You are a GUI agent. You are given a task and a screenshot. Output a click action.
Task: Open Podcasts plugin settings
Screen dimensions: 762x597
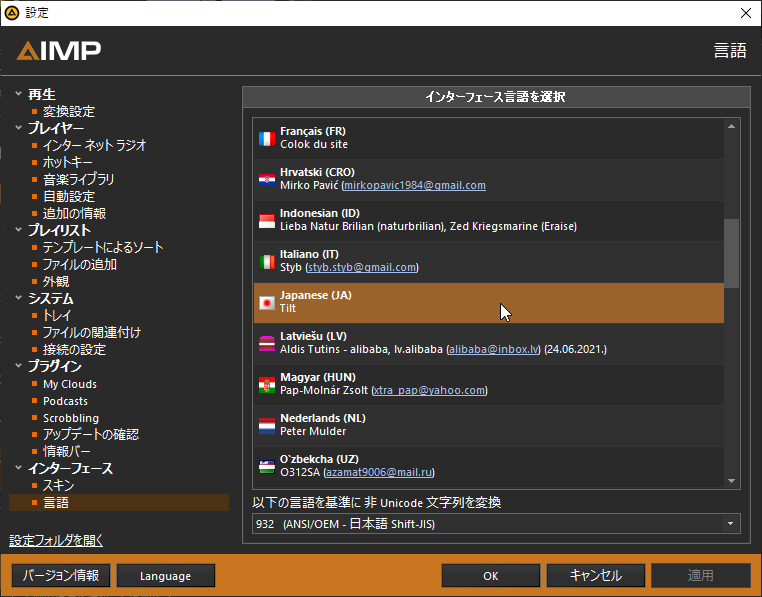tap(66, 401)
